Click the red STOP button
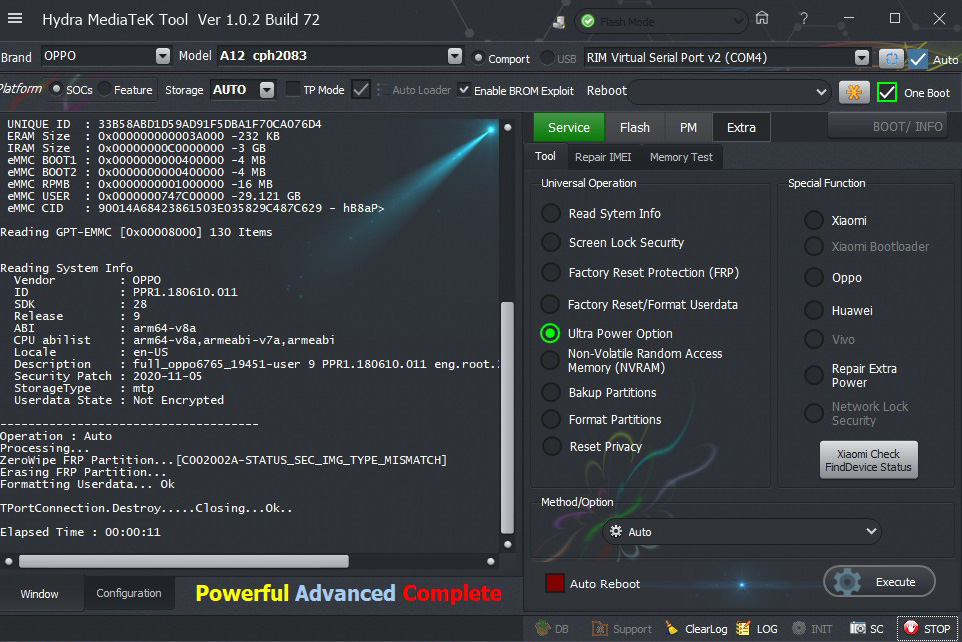962x642 pixels. (928, 628)
